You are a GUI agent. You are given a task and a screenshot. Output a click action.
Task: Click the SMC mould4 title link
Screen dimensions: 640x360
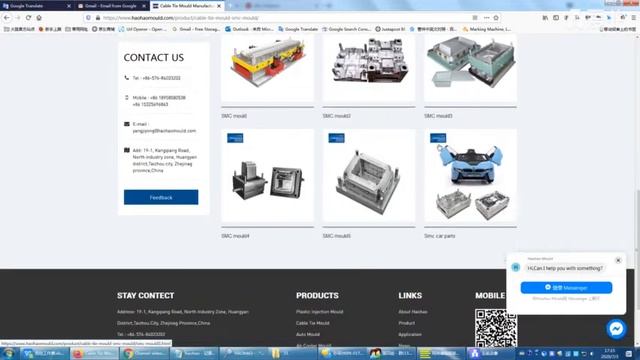click(x=235, y=236)
